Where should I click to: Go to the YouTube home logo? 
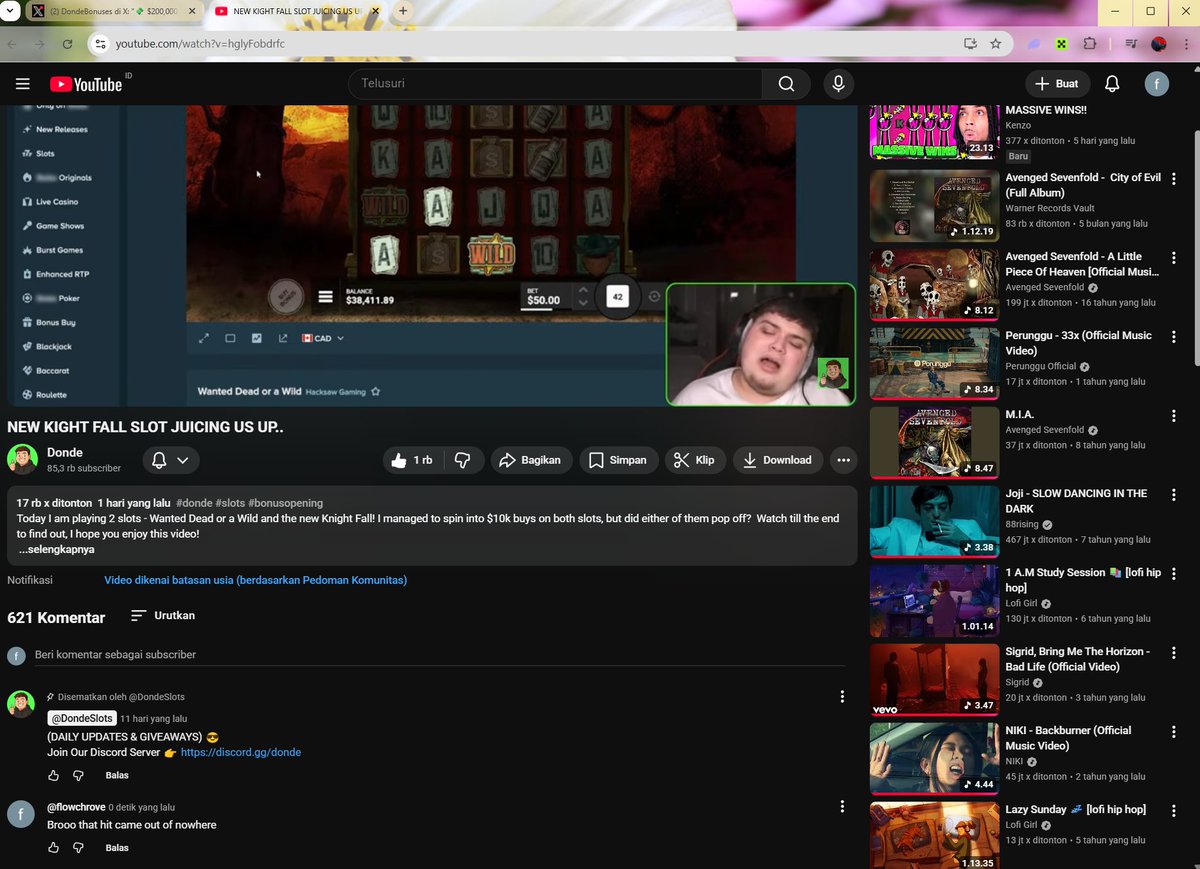tap(86, 84)
